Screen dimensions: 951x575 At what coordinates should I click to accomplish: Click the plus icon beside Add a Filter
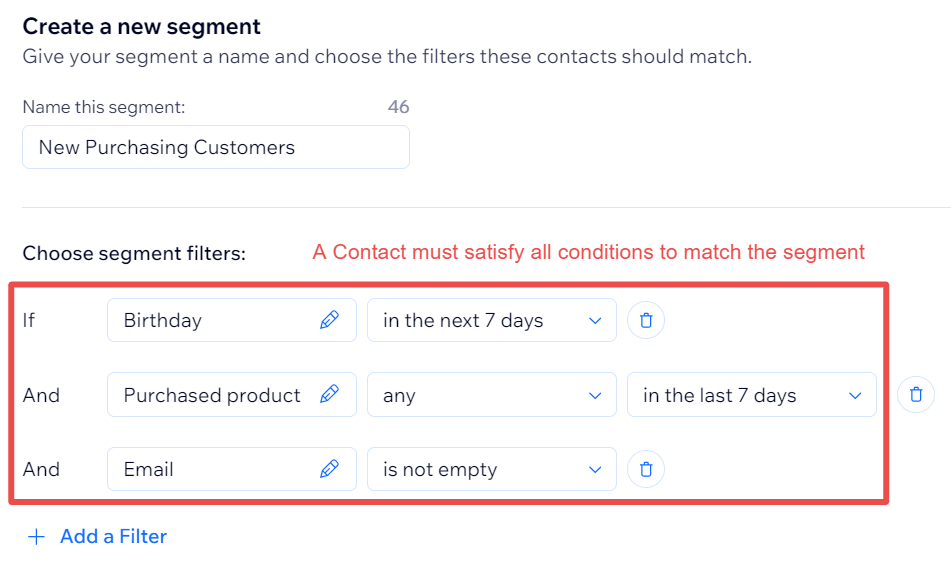click(36, 537)
